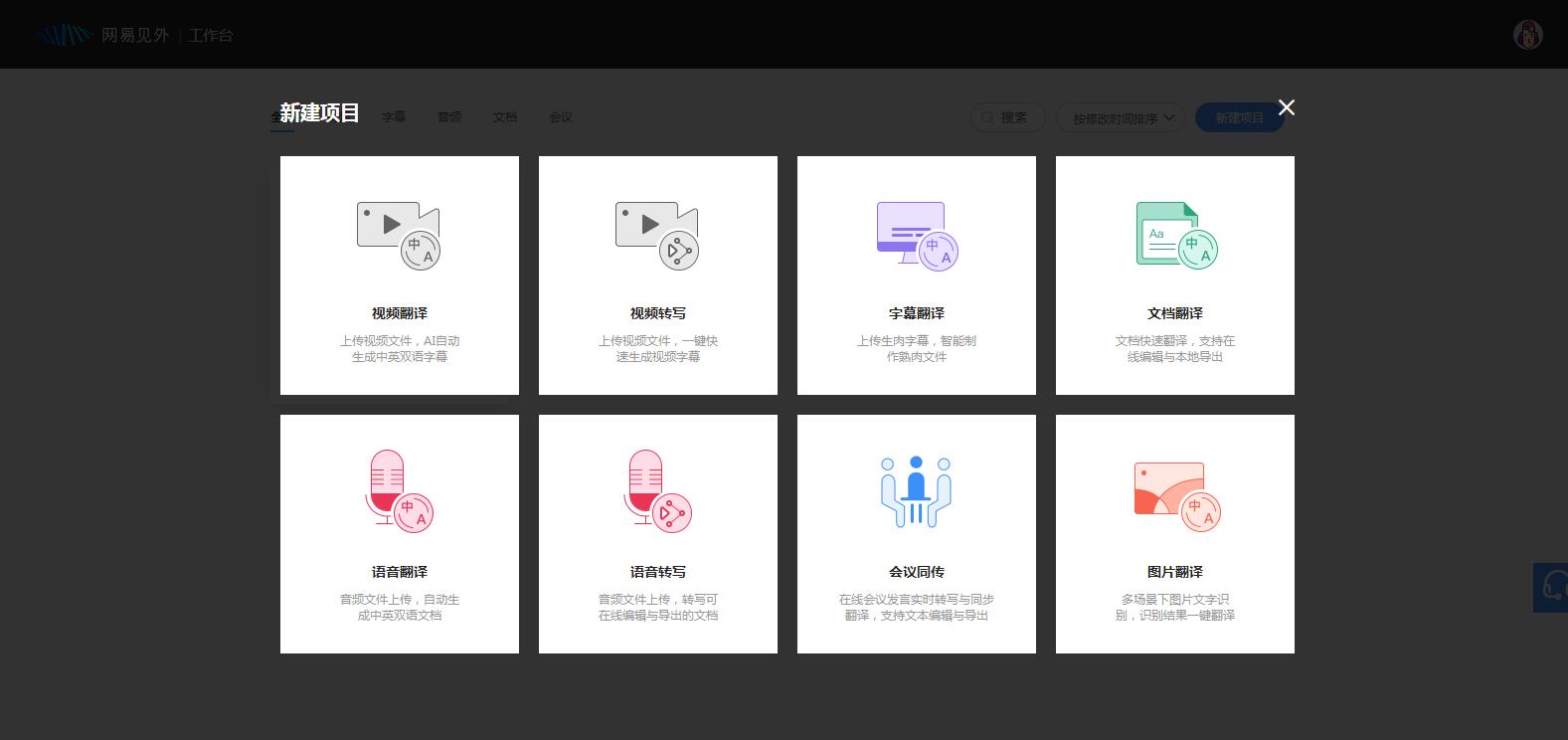The image size is (1568, 740).
Task: Open the 图片翻译 picture icon
Action: click(x=1176, y=495)
